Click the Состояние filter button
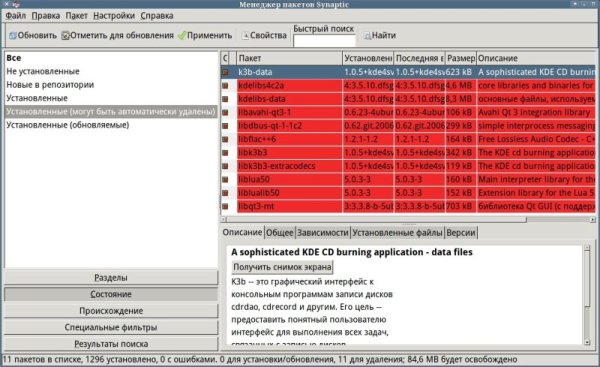 tap(111, 294)
